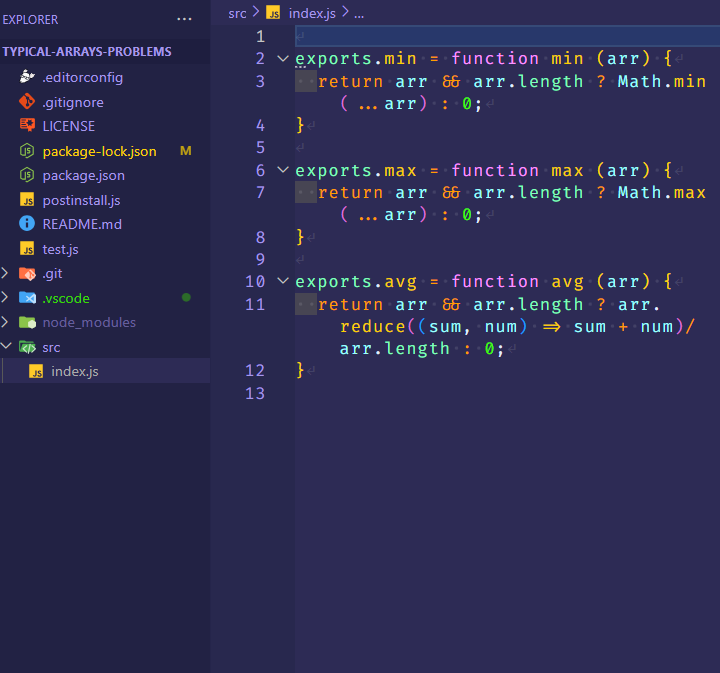The width and height of the screenshot is (720, 673).
Task: Click 'return' keyword on line 11
Action: (x=350, y=304)
